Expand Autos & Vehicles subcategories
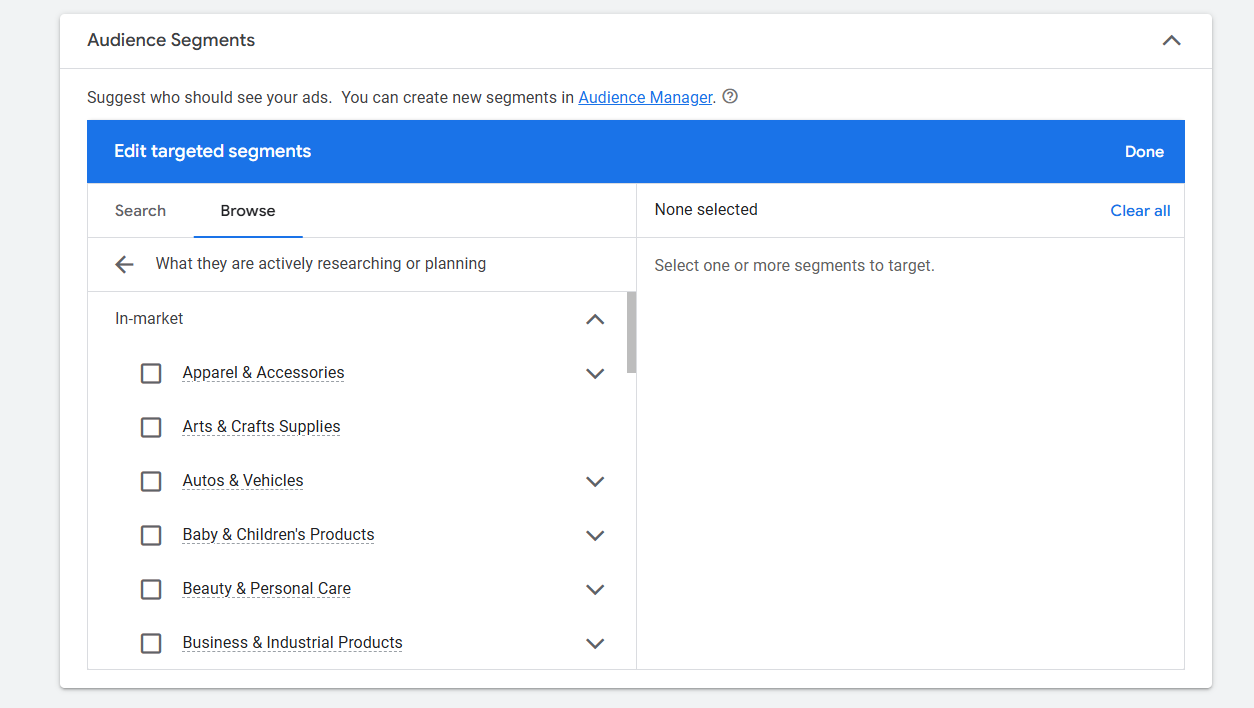 coord(595,481)
